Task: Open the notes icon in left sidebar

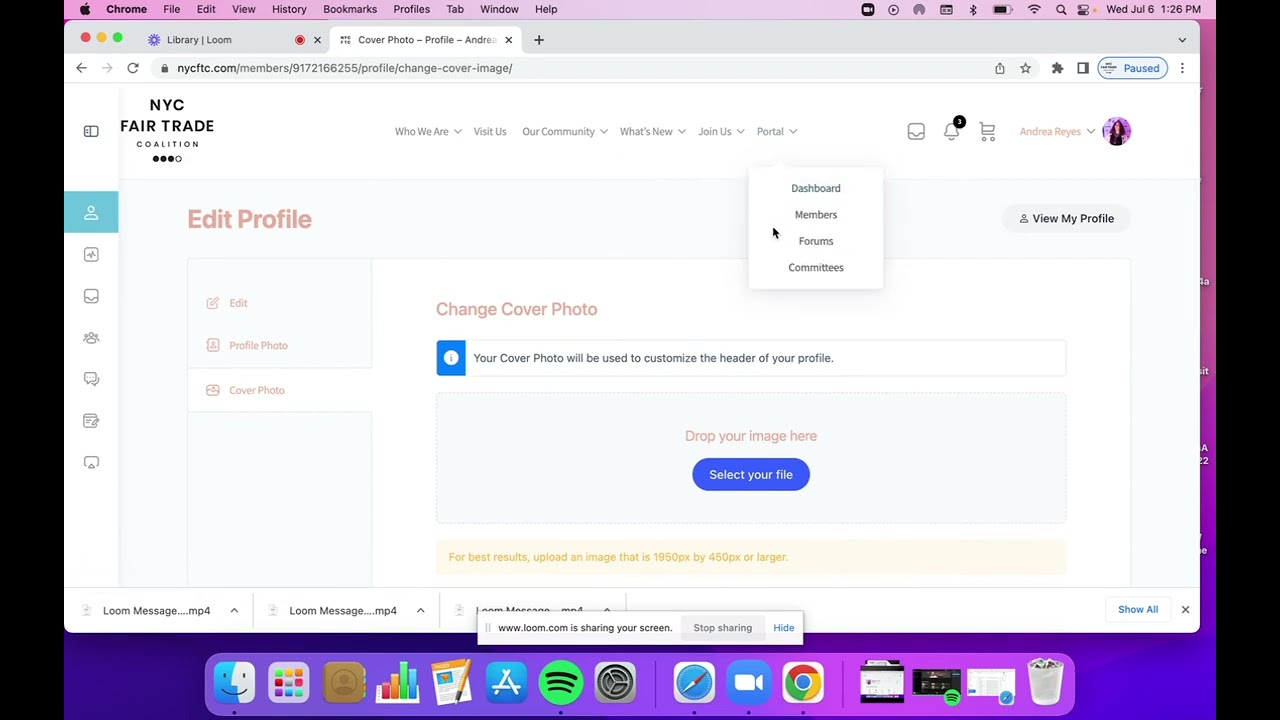Action: (91, 421)
